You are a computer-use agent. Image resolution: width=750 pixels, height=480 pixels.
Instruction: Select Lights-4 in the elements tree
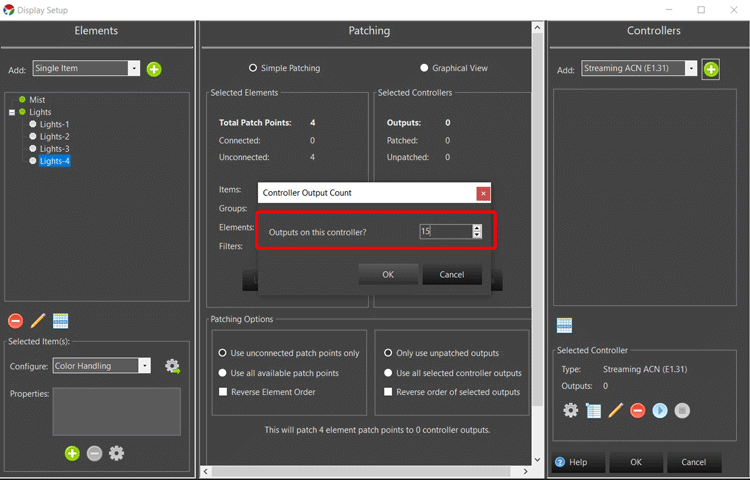(55, 161)
